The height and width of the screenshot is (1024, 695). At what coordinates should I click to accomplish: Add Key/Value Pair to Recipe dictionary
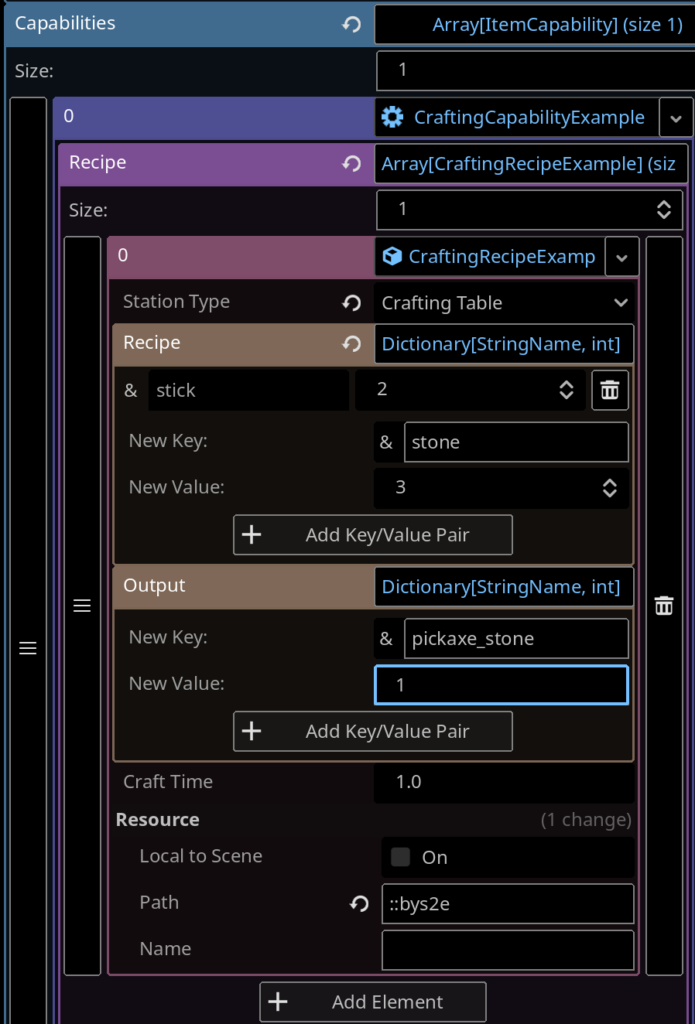[x=372, y=535]
